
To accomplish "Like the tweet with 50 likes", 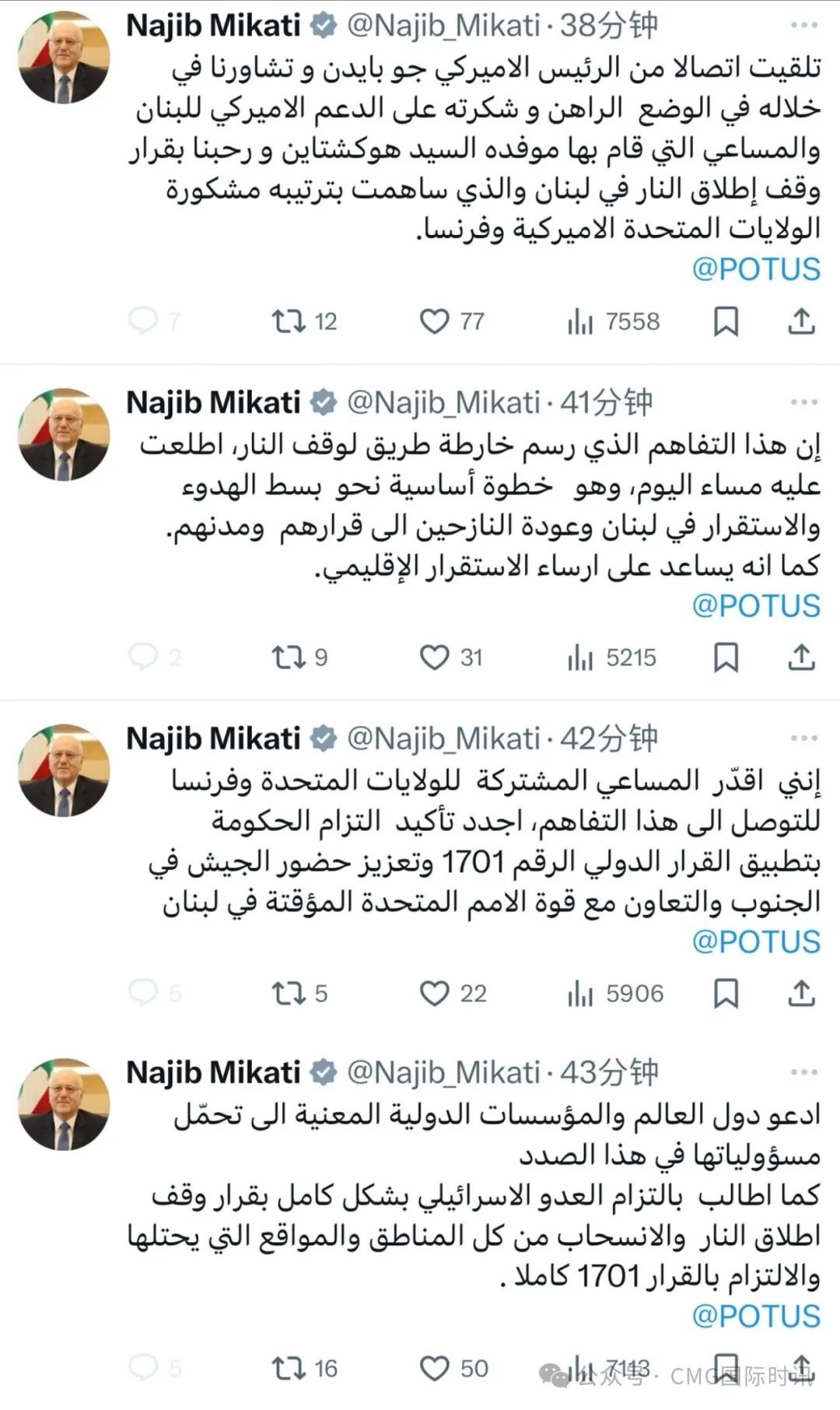I will point(434,1368).
